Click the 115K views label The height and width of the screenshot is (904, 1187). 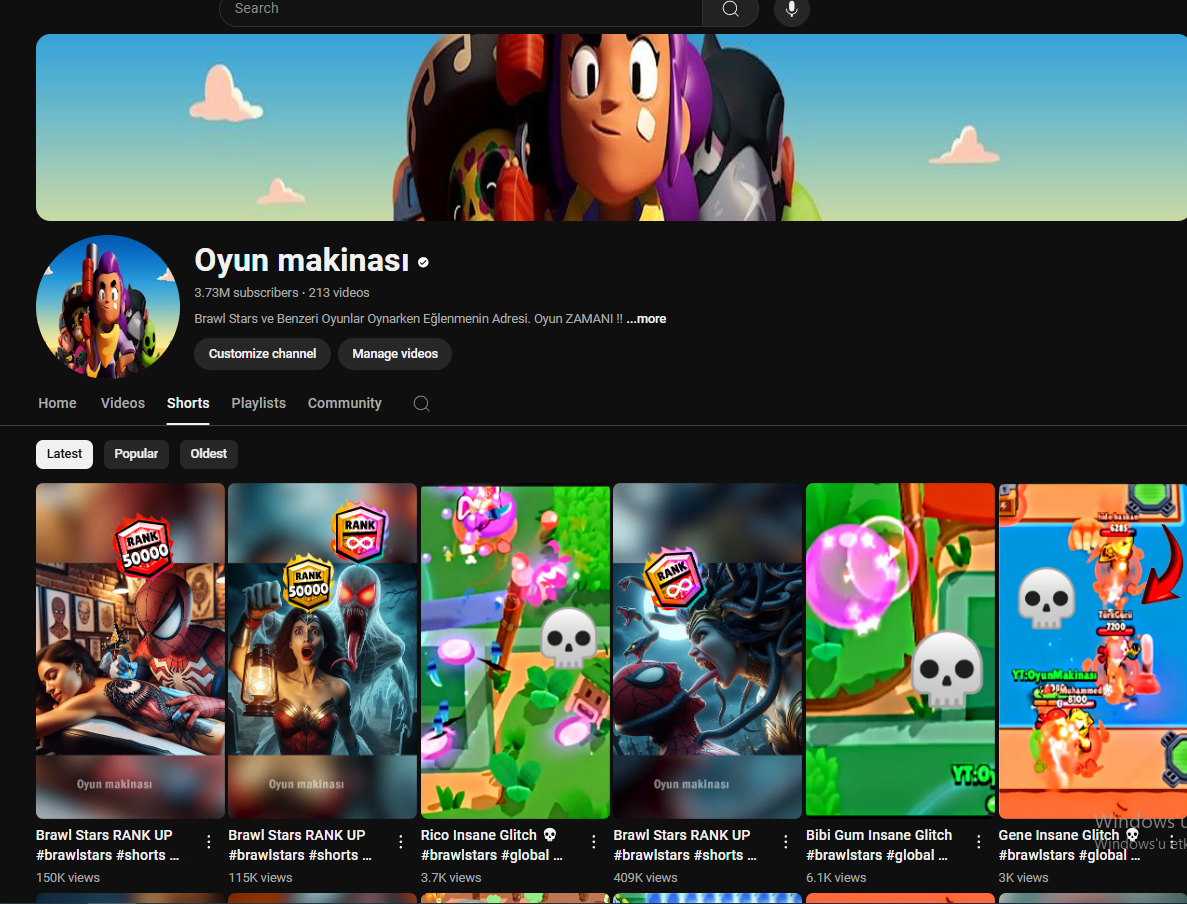point(260,878)
